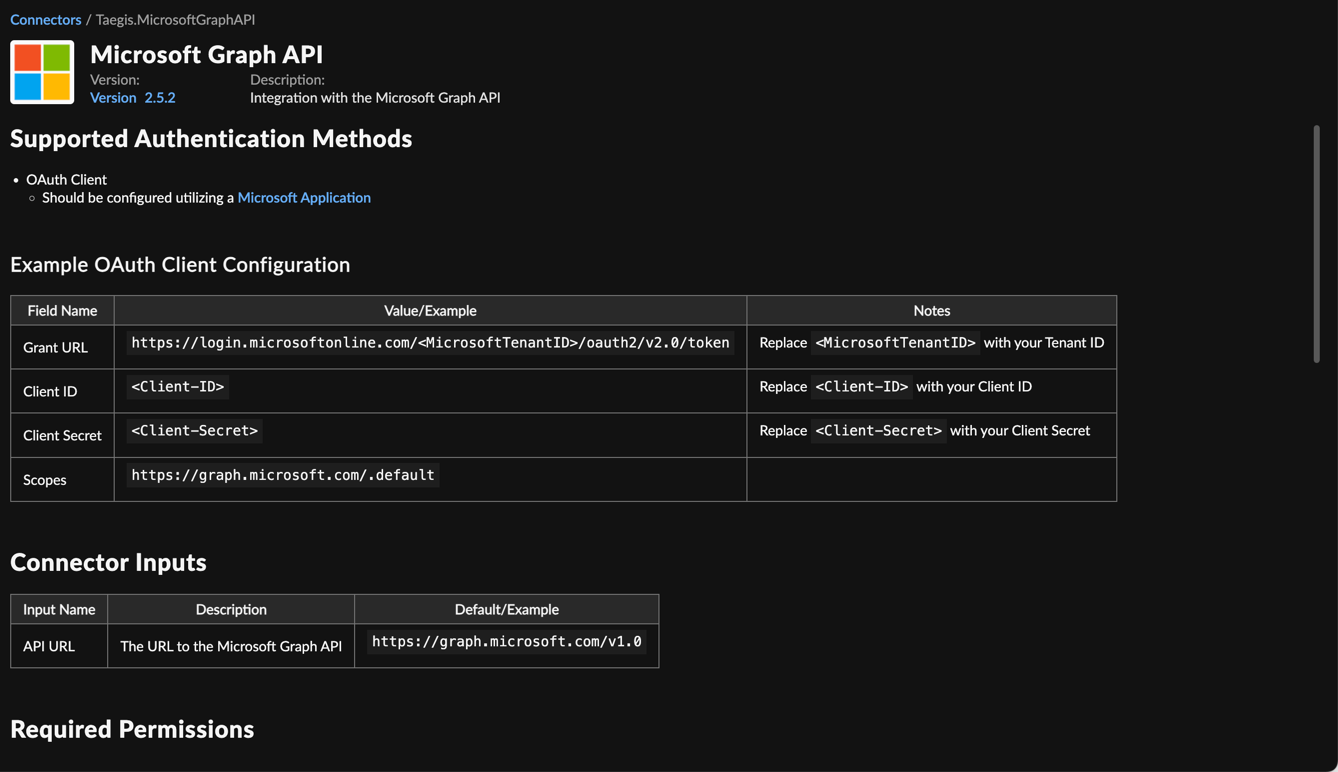
Task: Click the Input Name column header
Action: point(59,609)
